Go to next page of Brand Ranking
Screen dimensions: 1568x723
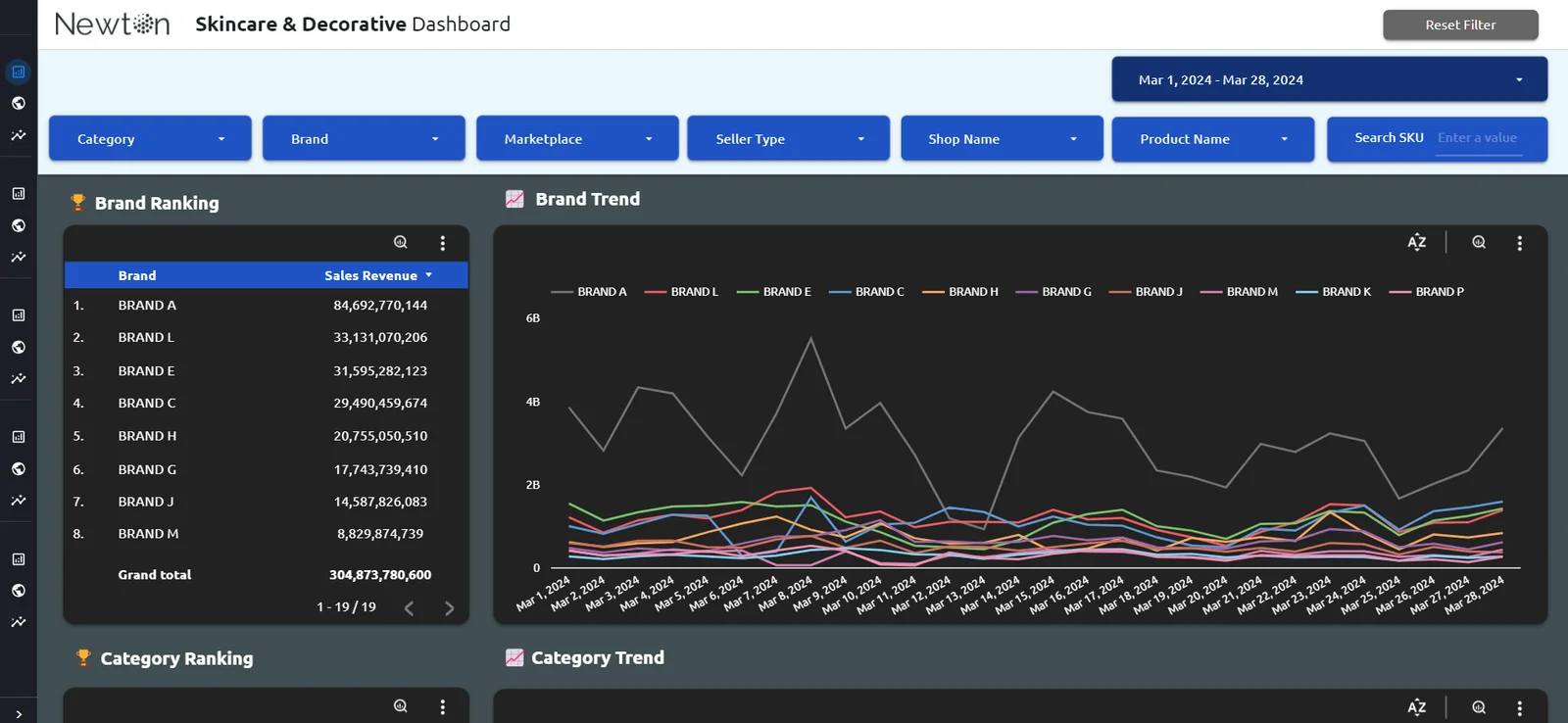pos(449,608)
